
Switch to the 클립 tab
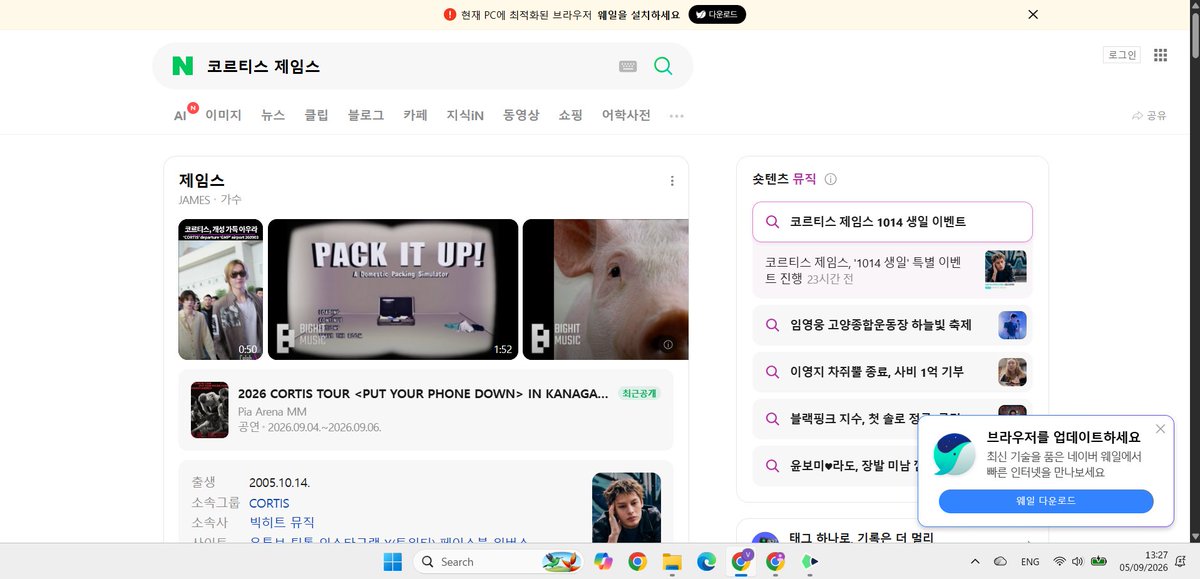pos(316,115)
